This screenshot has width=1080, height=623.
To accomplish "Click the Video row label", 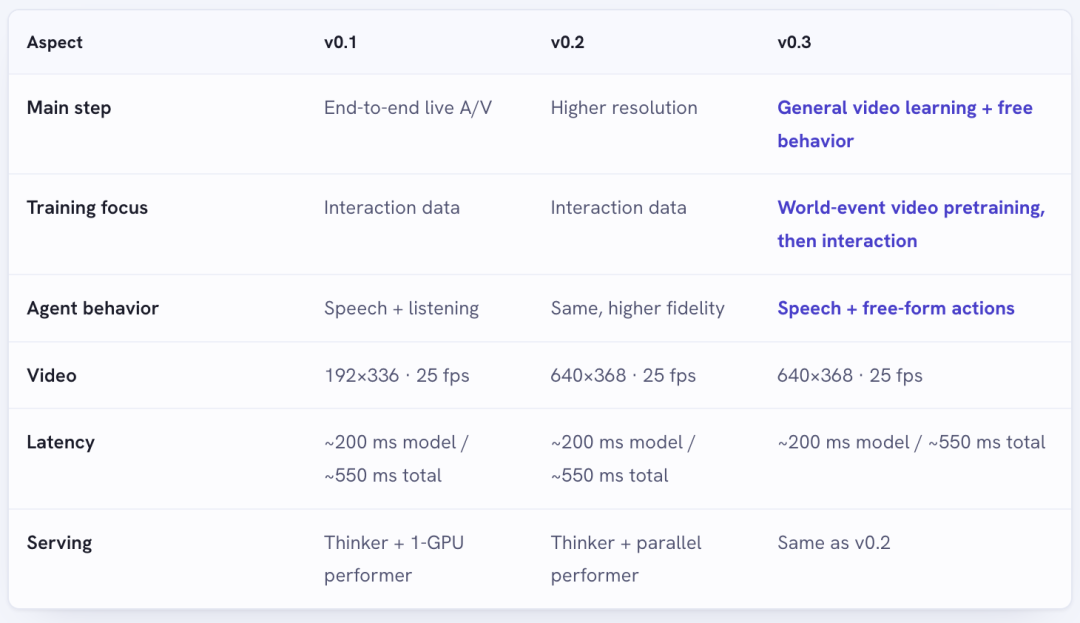I will click(x=52, y=375).
